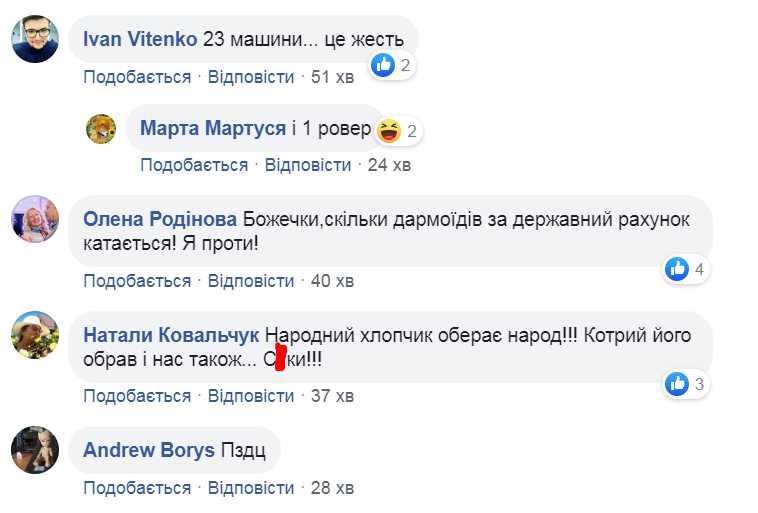Click like reaction icon on Натали Ковальчук's comment
Viewport: 758px width, 513px height.
[x=678, y=383]
